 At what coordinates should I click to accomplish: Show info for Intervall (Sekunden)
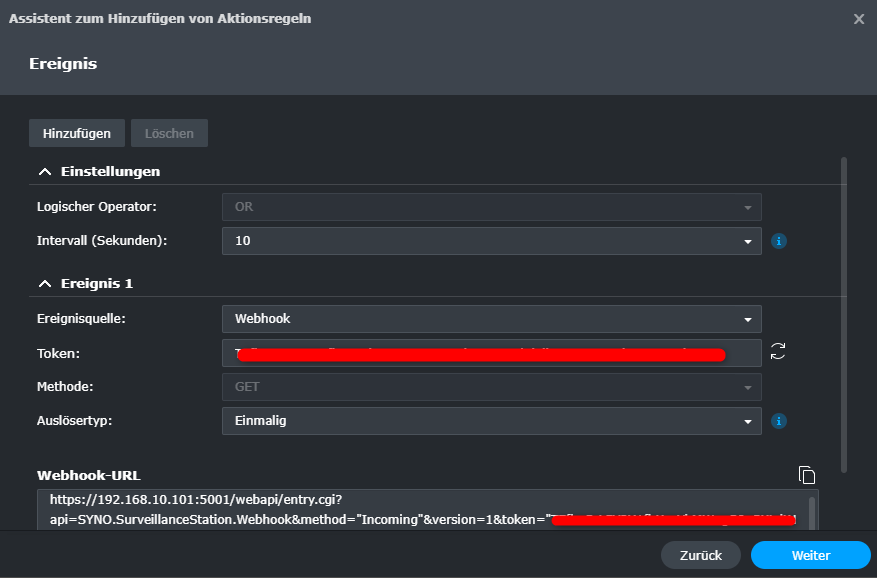point(779,241)
